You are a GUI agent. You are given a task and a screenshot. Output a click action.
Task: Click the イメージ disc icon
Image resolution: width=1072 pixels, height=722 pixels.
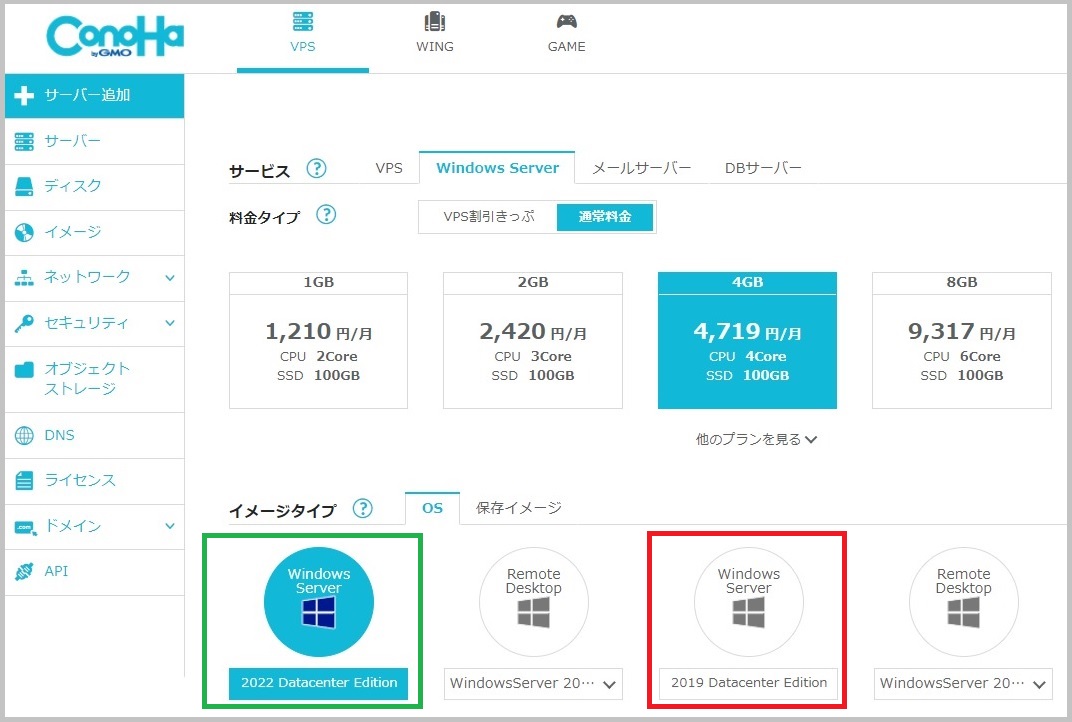(x=24, y=232)
